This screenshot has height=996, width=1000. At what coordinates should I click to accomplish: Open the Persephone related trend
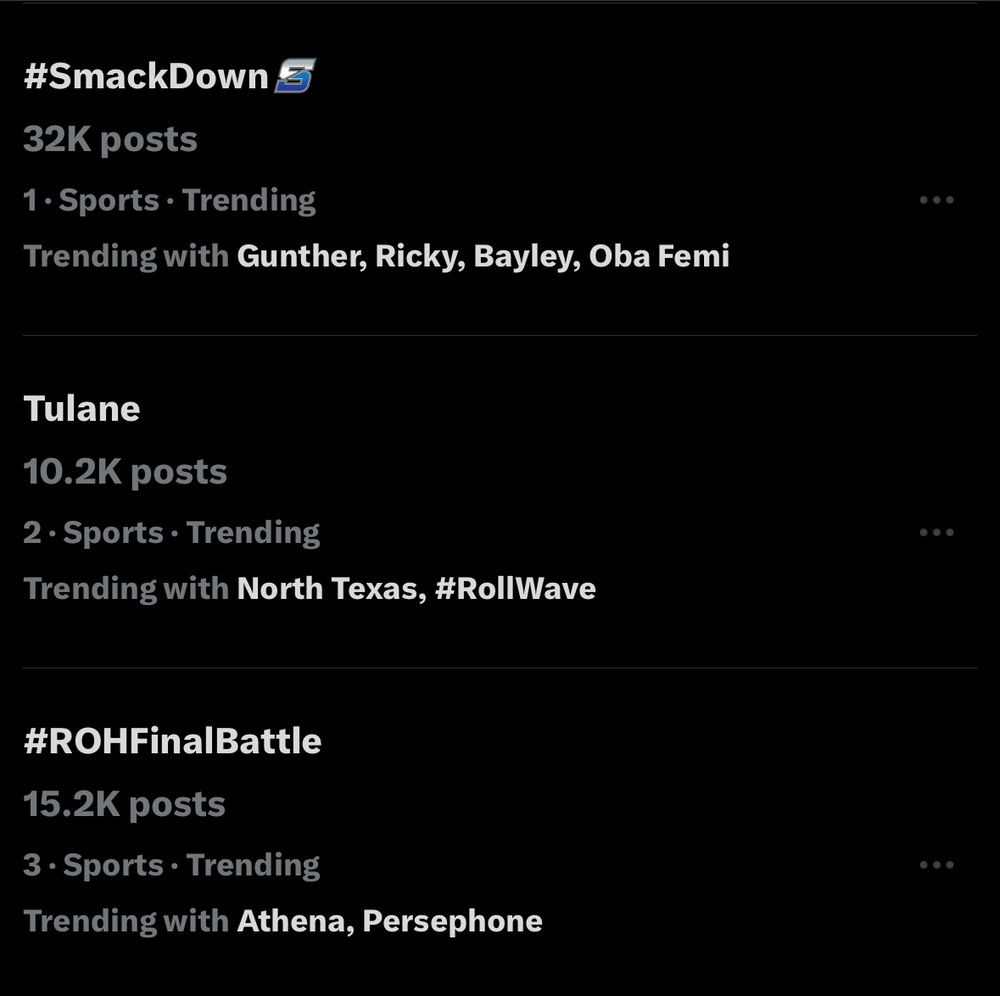(x=452, y=921)
